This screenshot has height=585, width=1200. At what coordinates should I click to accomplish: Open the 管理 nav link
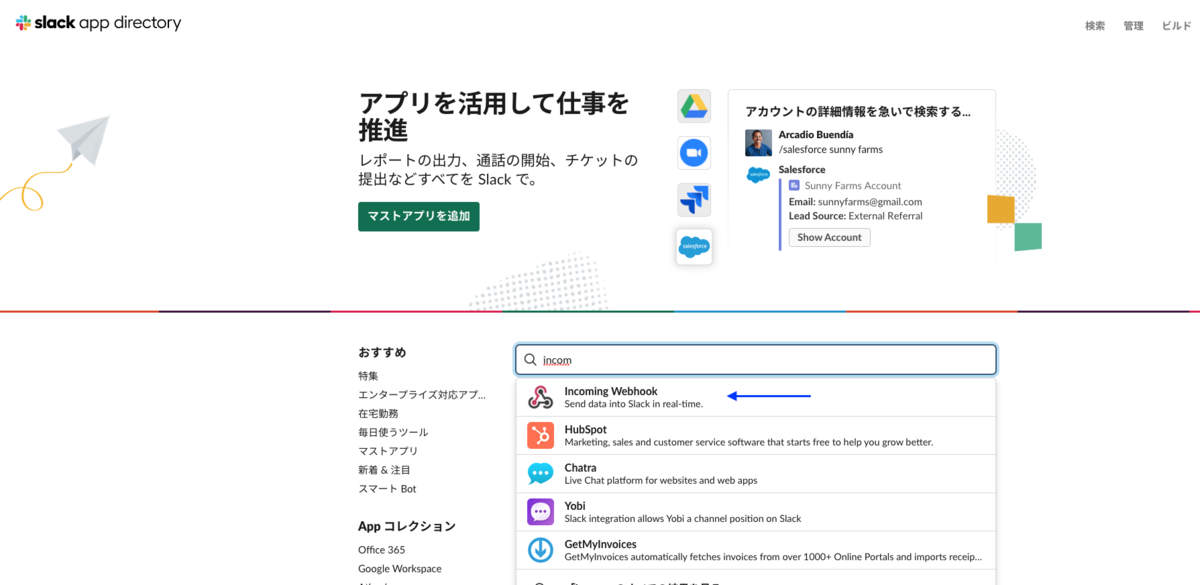pyautogui.click(x=1133, y=26)
